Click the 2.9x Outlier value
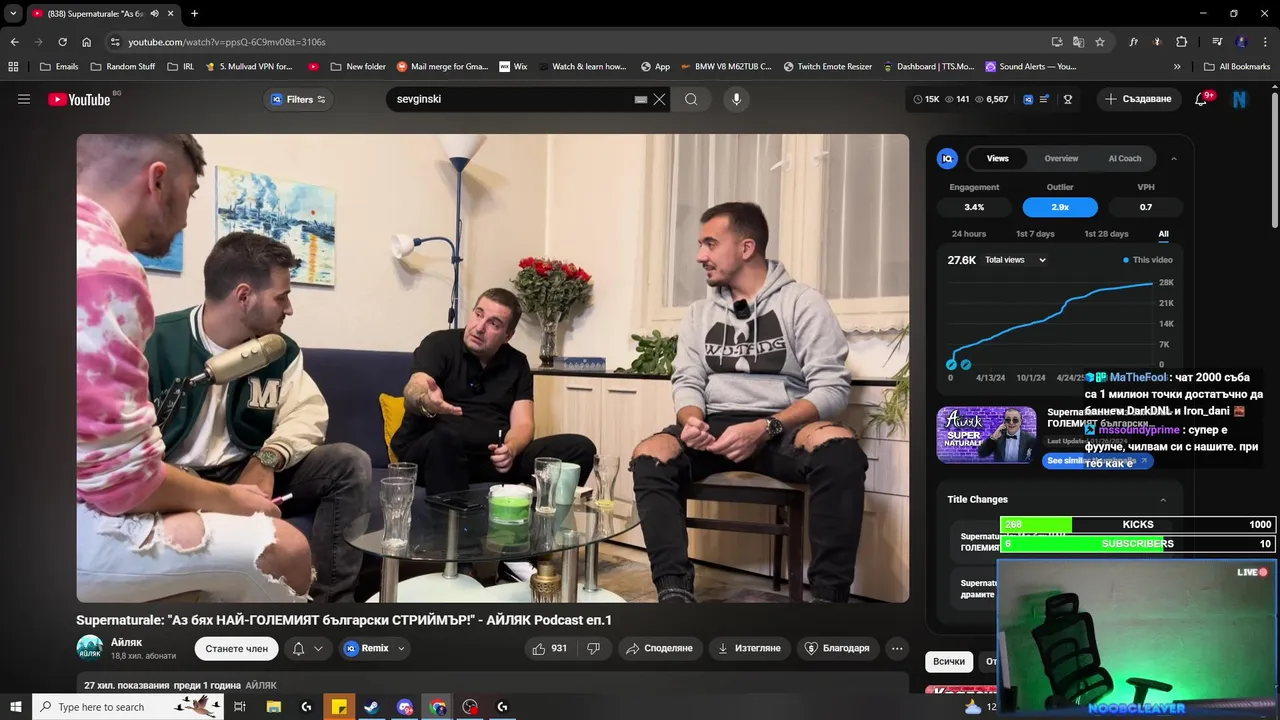The width and height of the screenshot is (1280, 720). [1060, 207]
